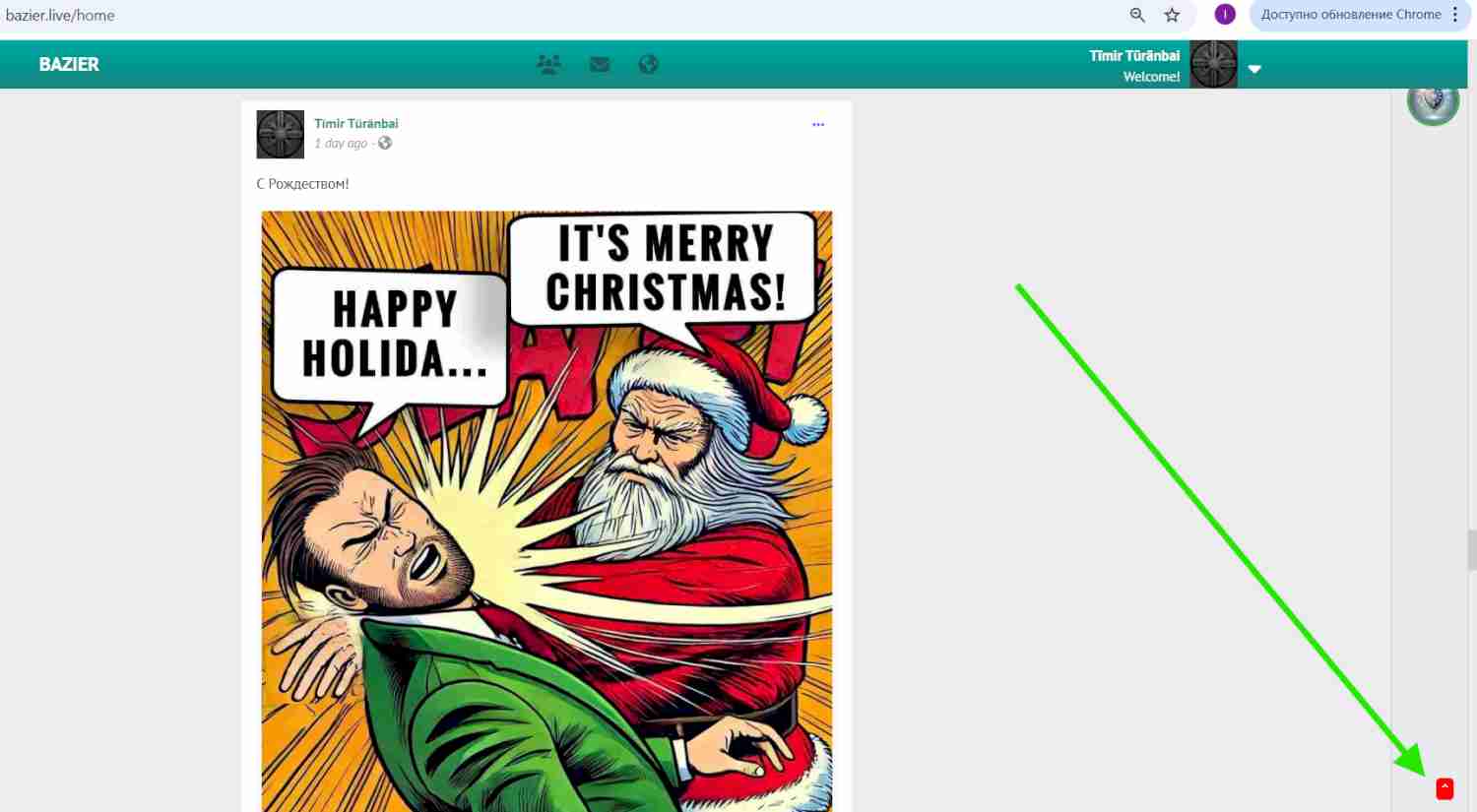Open the Chrome three-dot menu
The height and width of the screenshot is (812, 1477).
coord(1455,15)
